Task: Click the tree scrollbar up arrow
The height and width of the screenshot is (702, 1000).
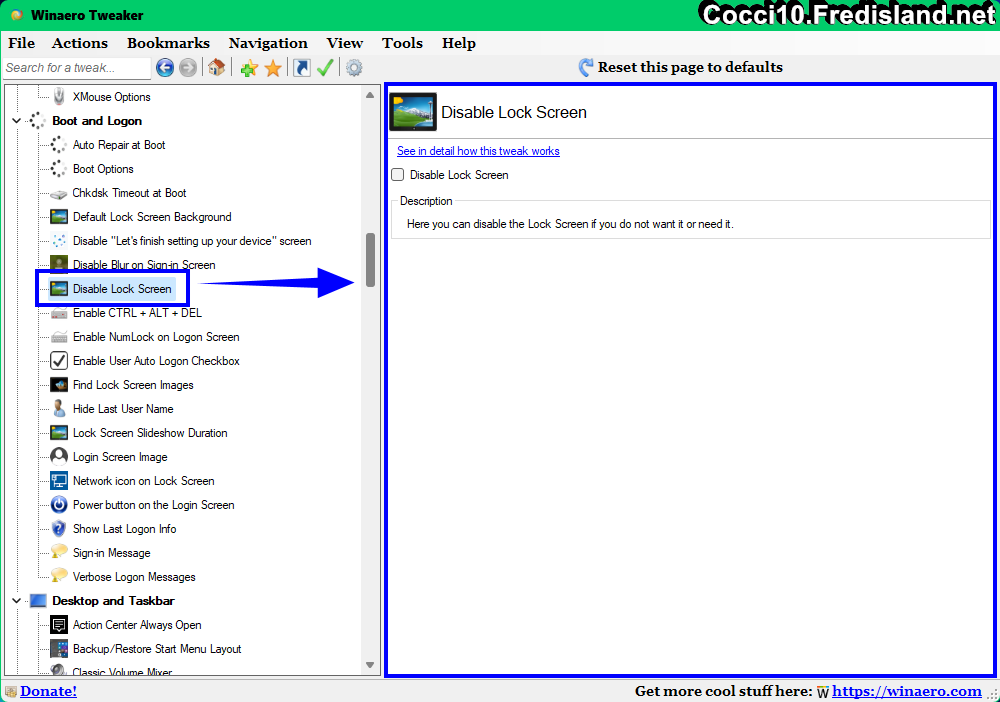Action: coord(370,95)
